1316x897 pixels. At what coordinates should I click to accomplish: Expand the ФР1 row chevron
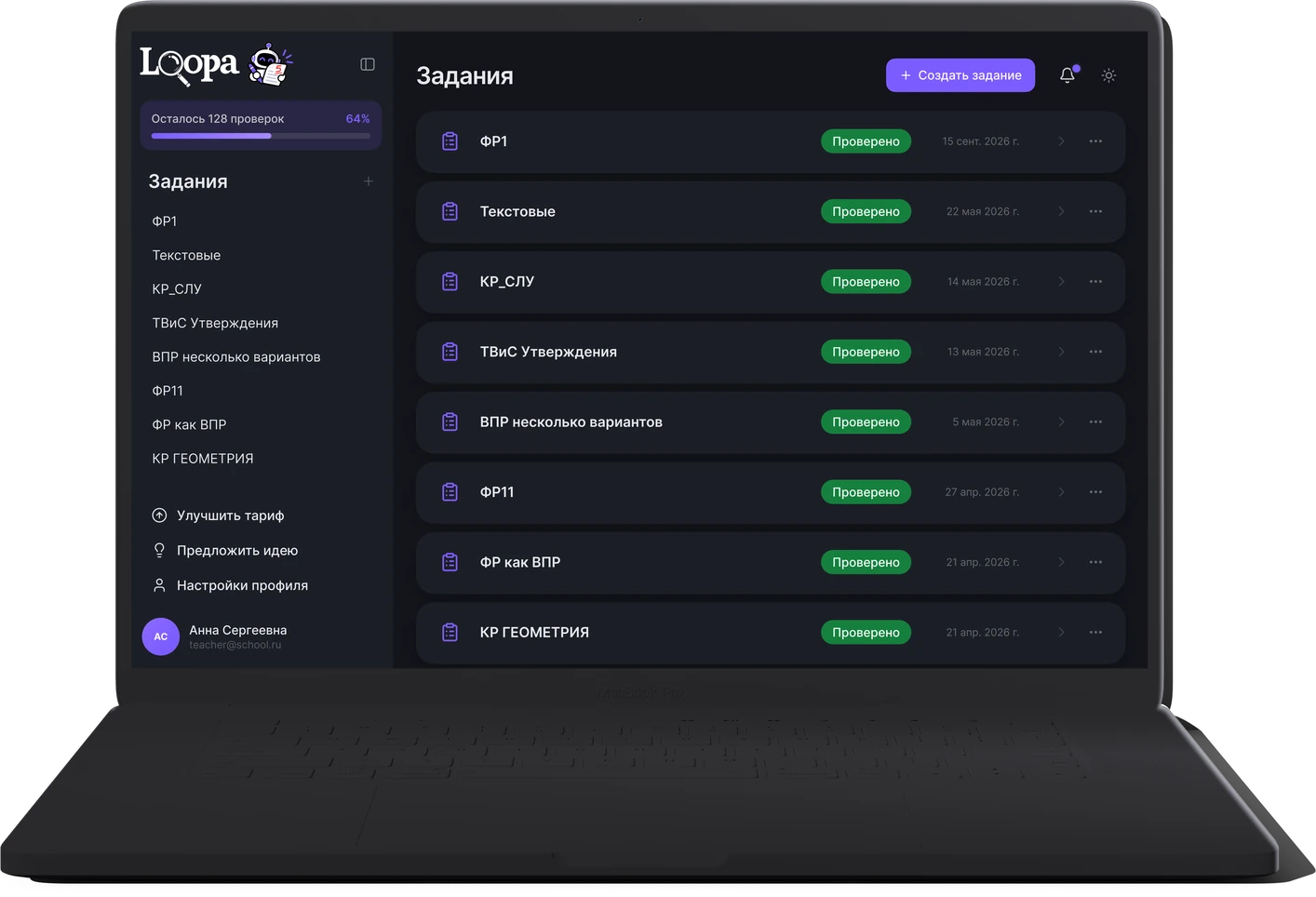click(x=1061, y=141)
